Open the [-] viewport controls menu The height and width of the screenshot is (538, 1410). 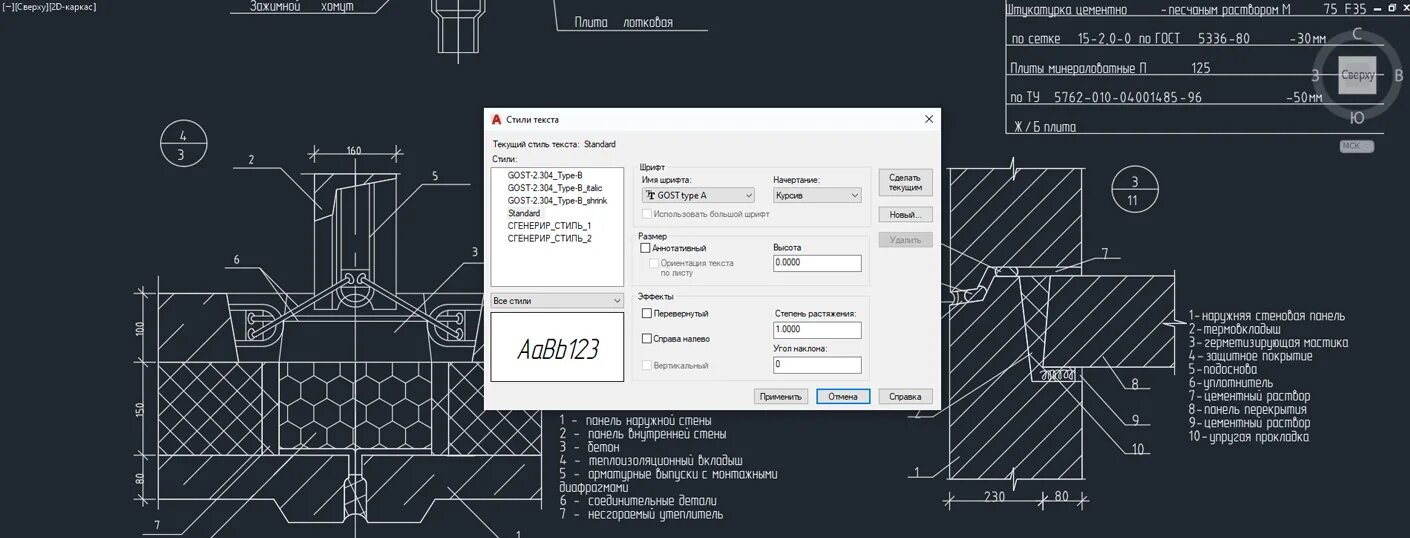[x=7, y=7]
